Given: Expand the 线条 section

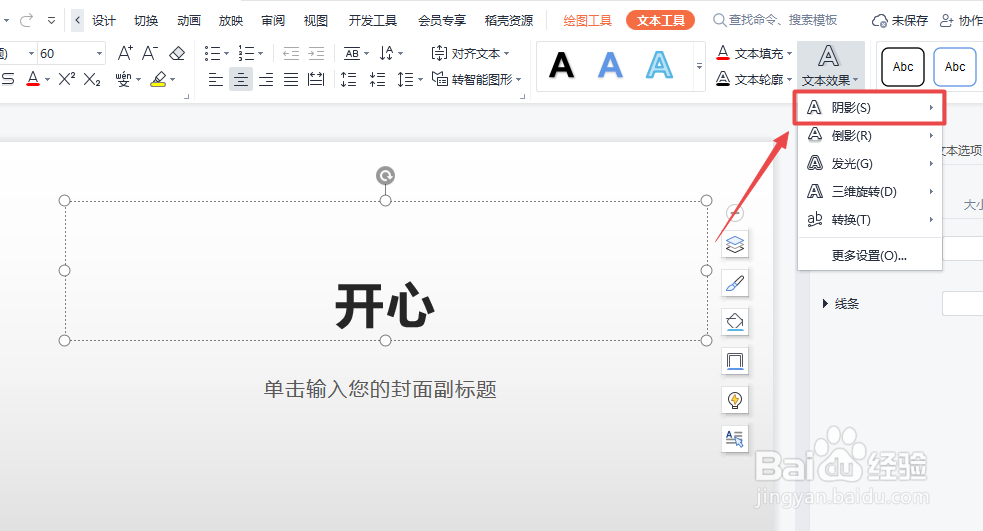Looking at the screenshot, I should (840, 304).
